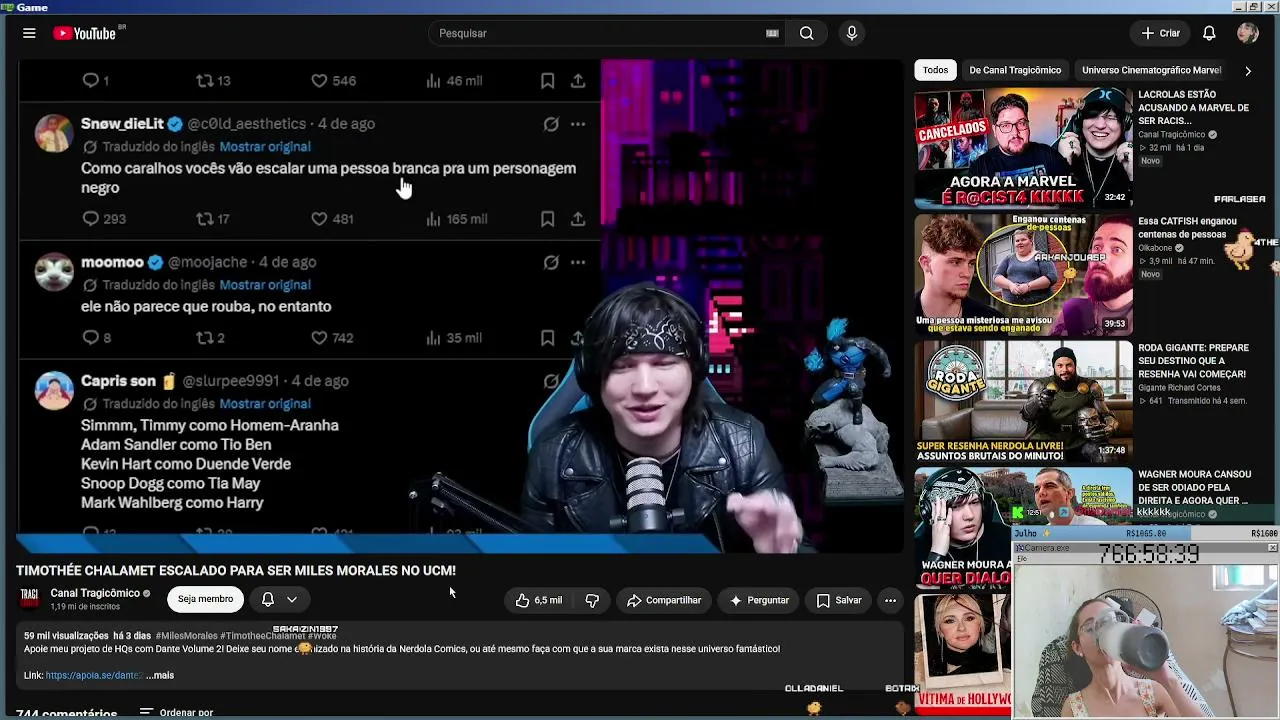
Task: Open the apoia.se link in description
Action: 94,675
